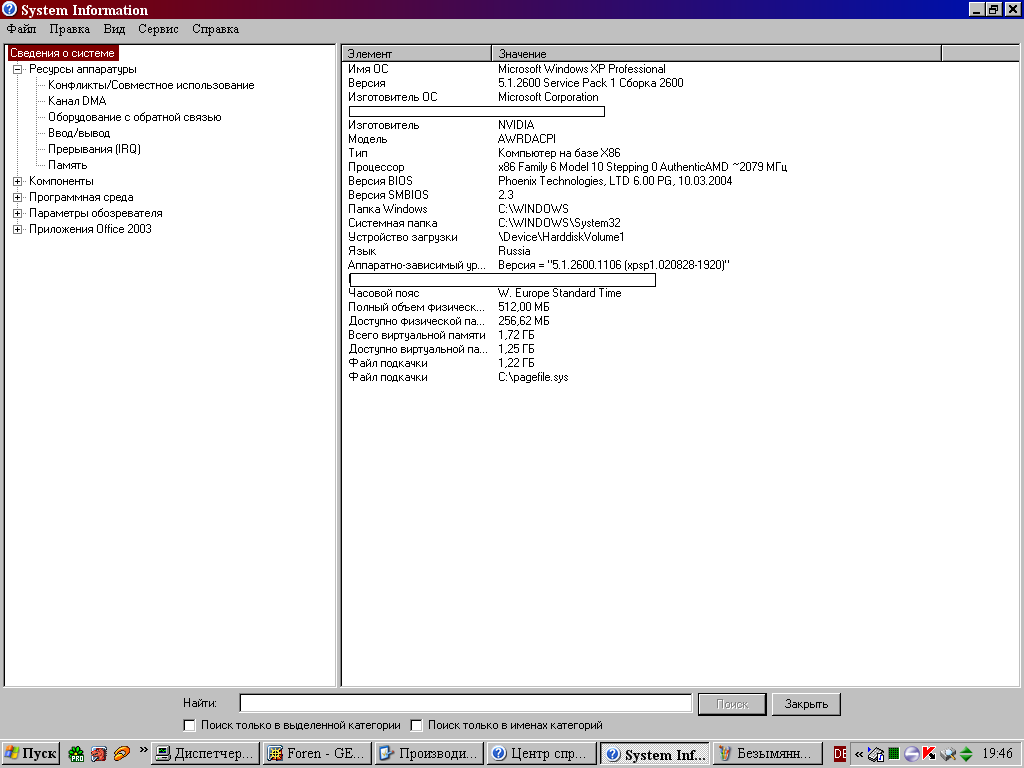
Task: Open the Пуск start button
Action: pyautogui.click(x=31, y=754)
